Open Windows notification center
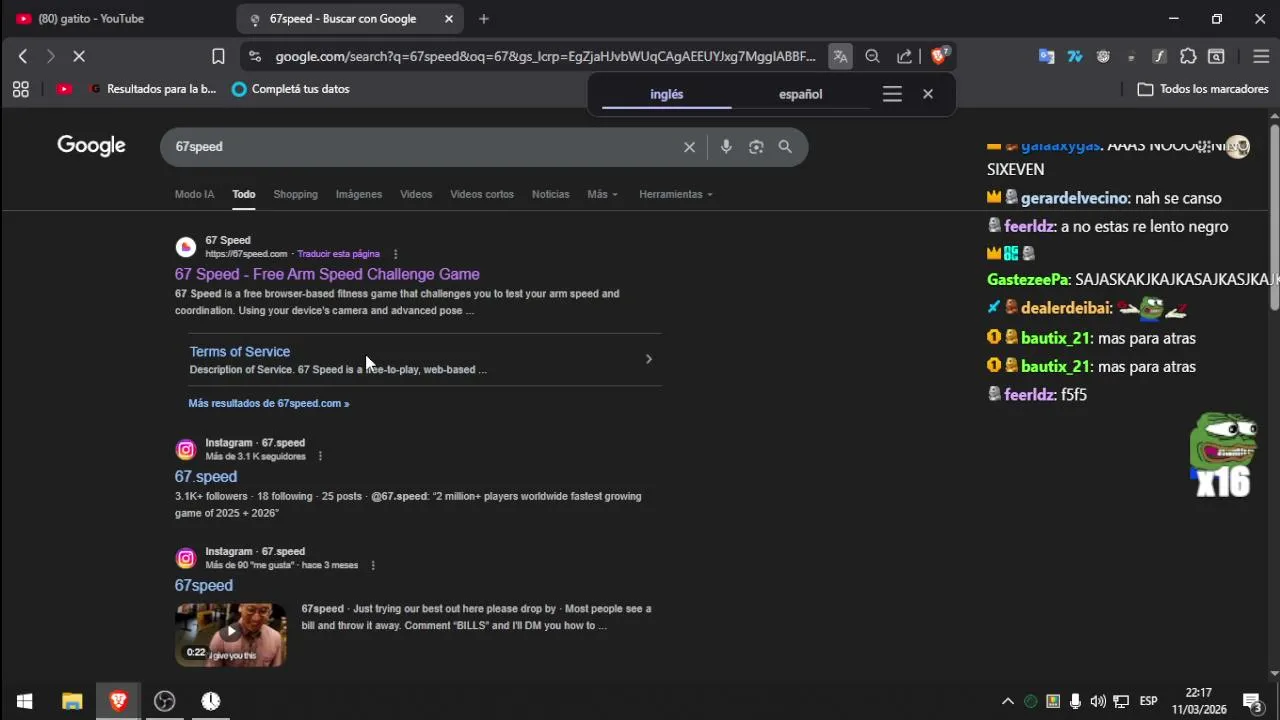The height and width of the screenshot is (720, 1280). [x=1252, y=701]
